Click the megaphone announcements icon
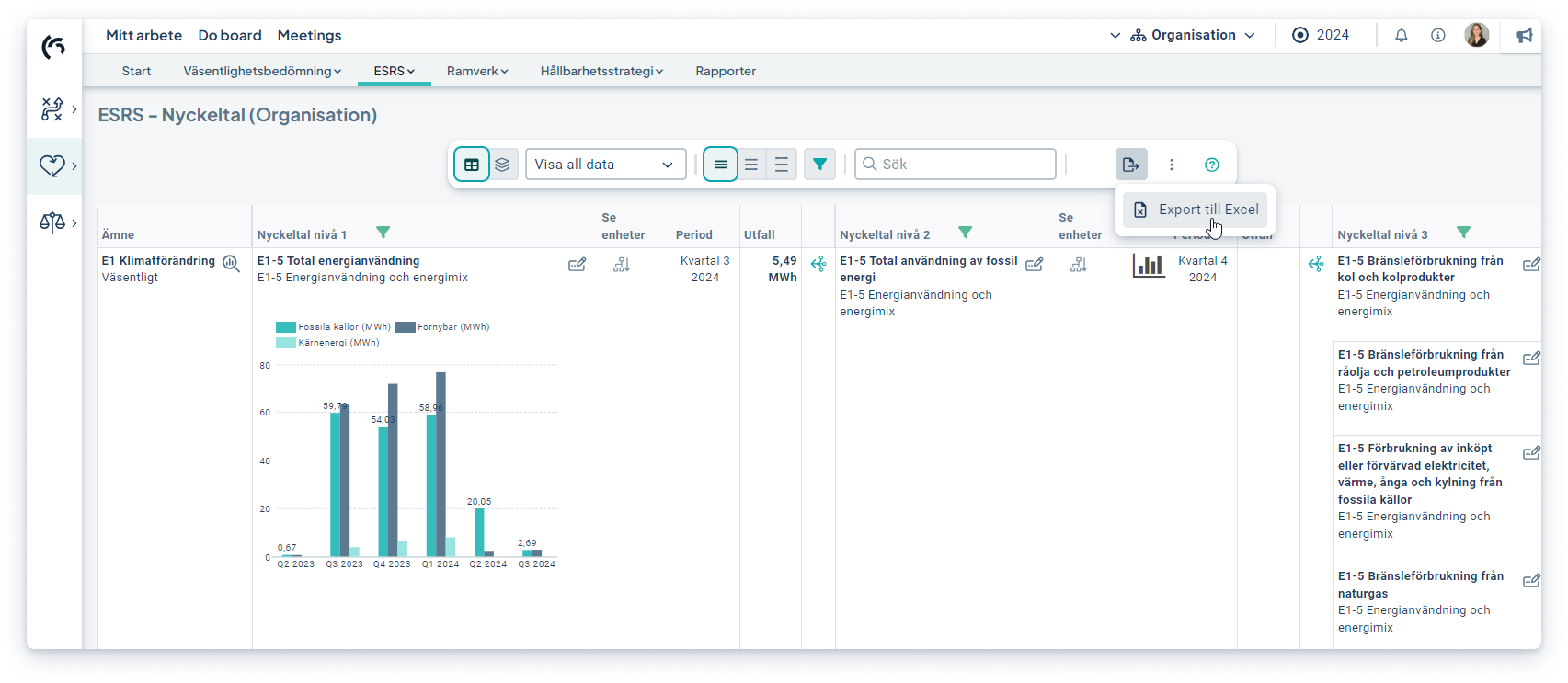1568x683 pixels. (1525, 35)
